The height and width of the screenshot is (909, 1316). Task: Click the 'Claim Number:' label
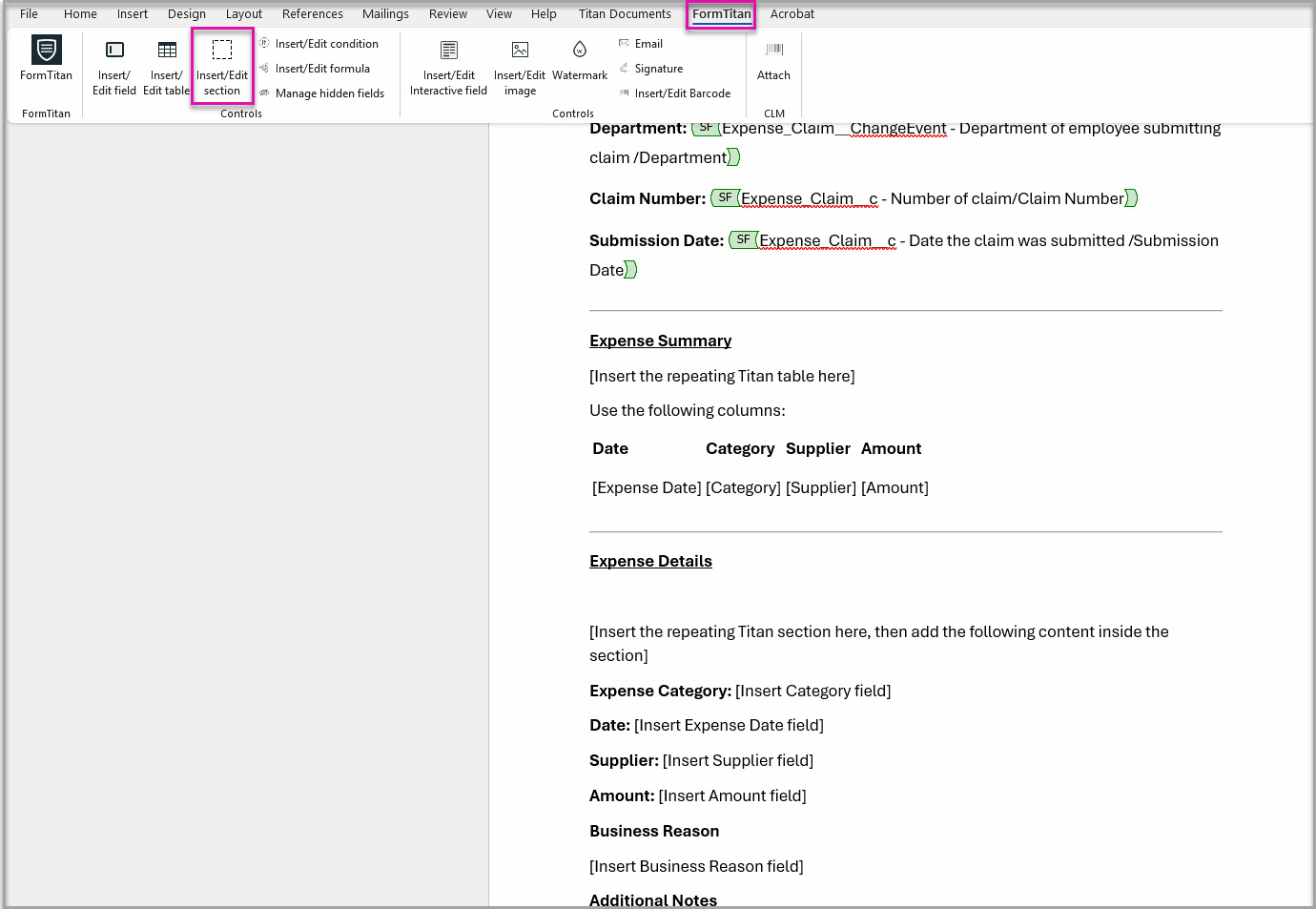648,198
